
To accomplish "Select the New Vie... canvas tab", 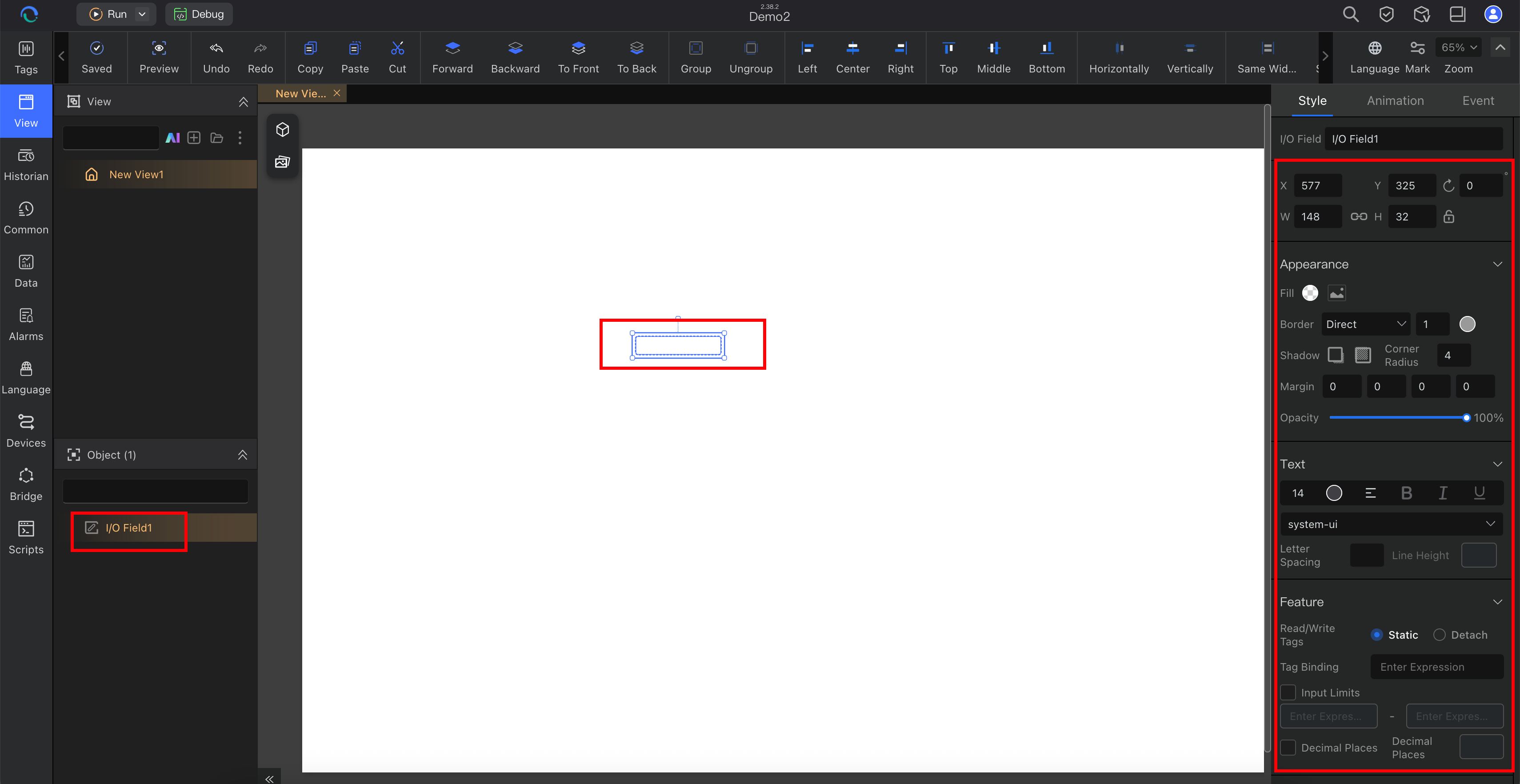I will coord(300,93).
